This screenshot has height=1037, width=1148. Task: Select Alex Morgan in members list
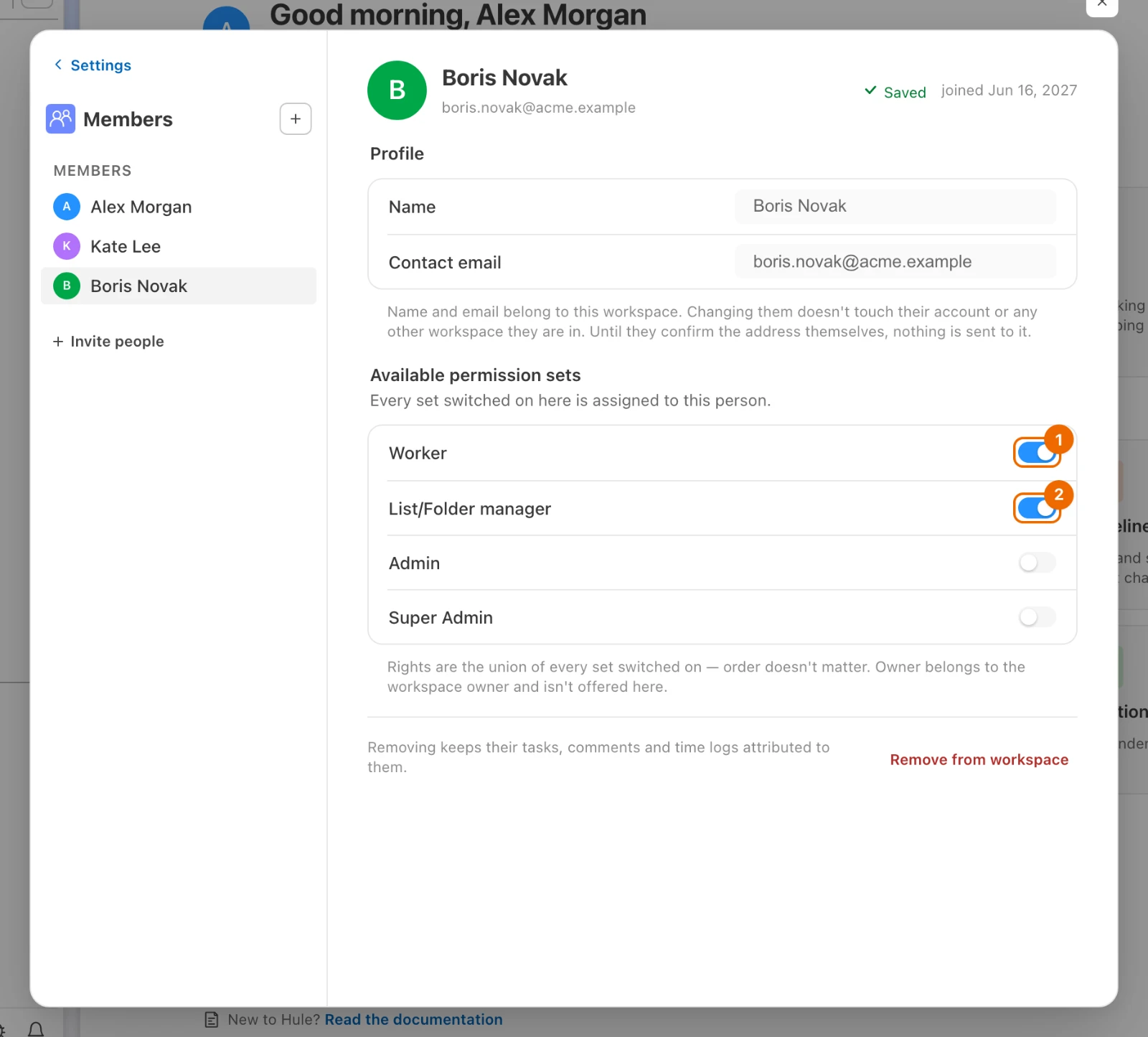179,207
